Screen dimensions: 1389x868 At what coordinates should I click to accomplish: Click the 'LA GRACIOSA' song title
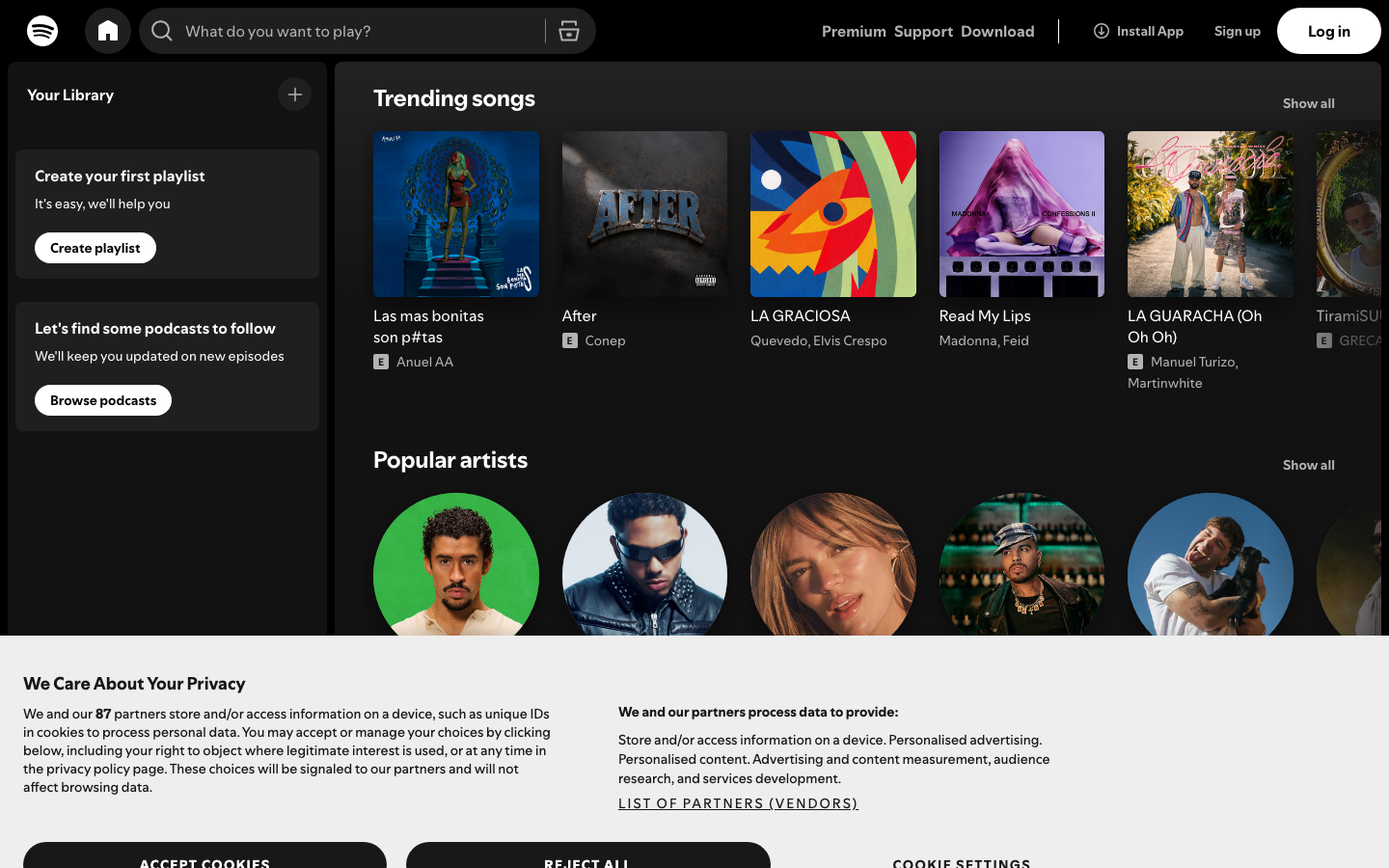pyautogui.click(x=801, y=315)
